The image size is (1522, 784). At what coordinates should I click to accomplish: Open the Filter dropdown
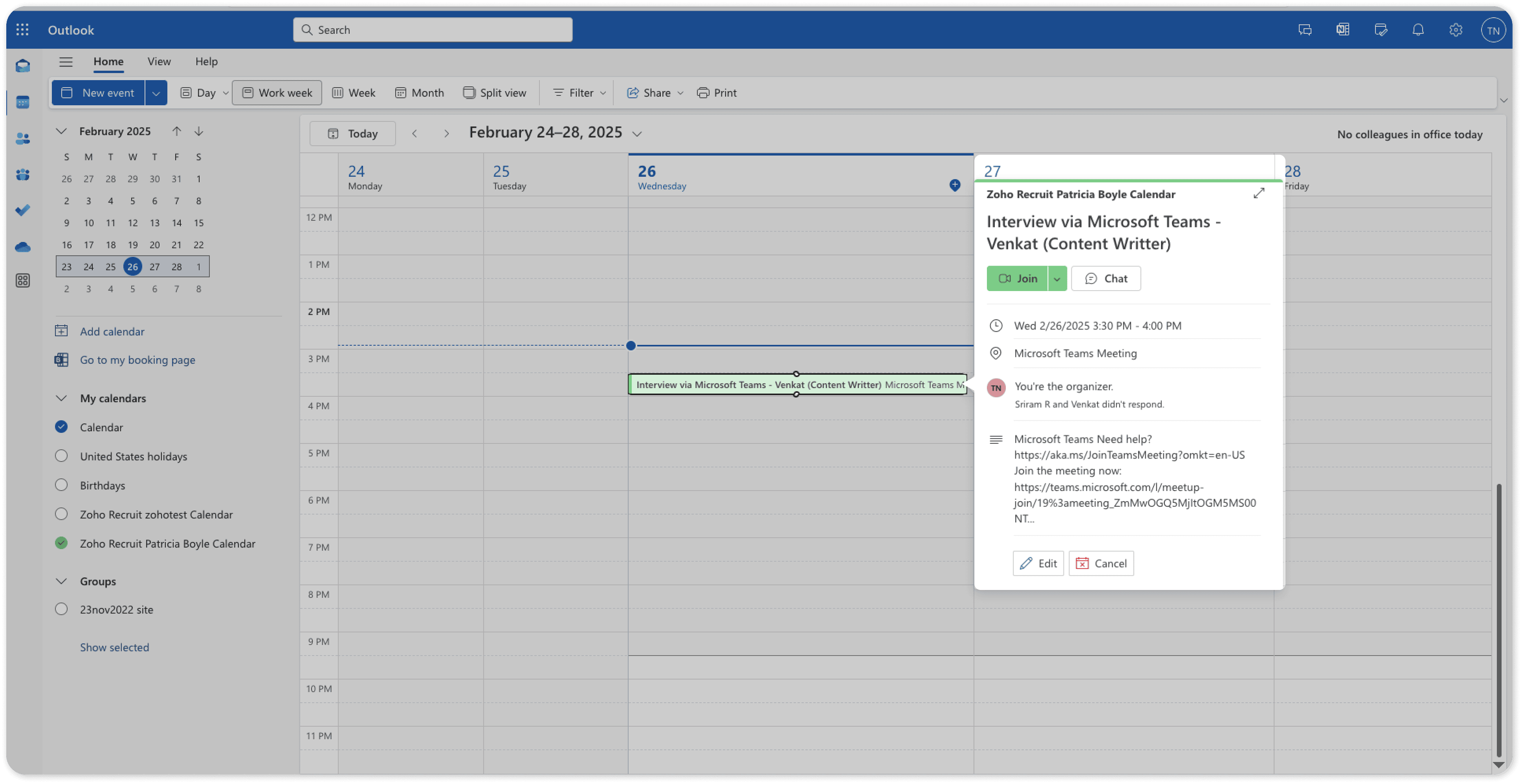pyautogui.click(x=579, y=93)
